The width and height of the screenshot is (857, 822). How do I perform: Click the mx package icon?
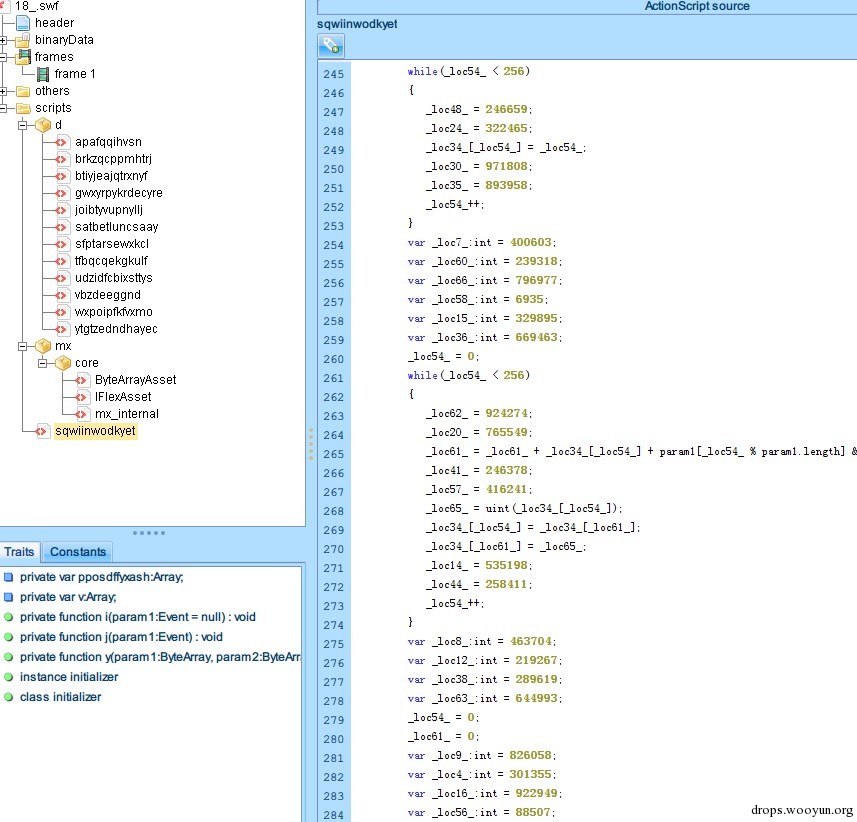(x=42, y=345)
